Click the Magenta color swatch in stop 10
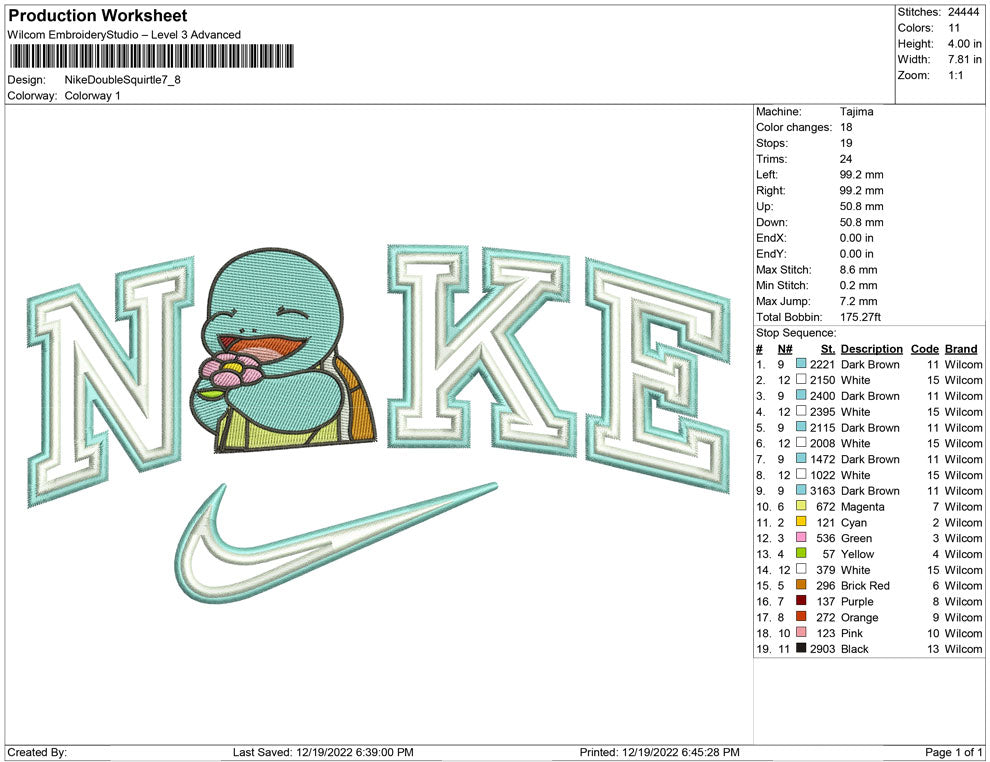Screen dimensions: 990x762 tap(801, 506)
